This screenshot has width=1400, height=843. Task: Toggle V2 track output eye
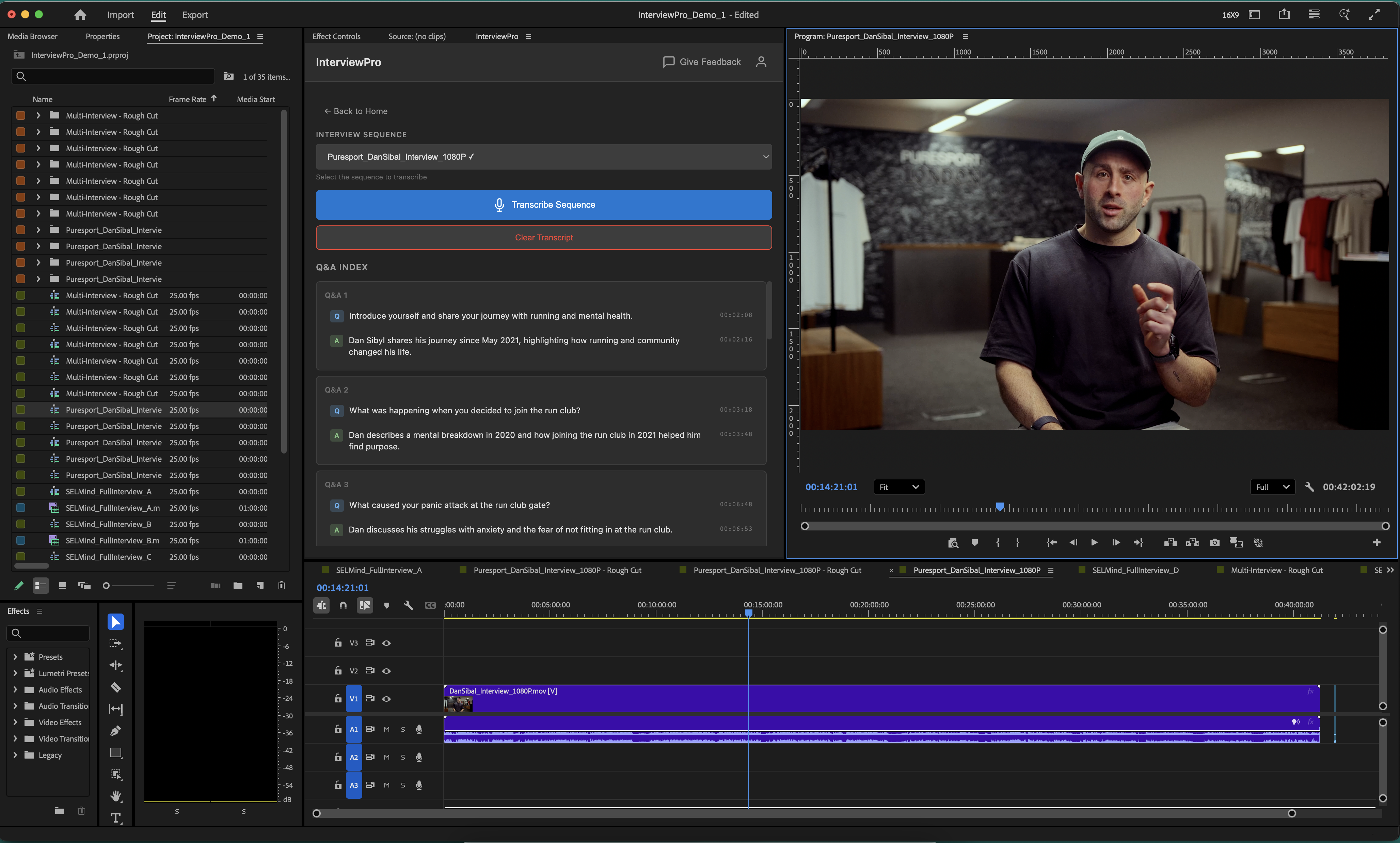click(386, 671)
